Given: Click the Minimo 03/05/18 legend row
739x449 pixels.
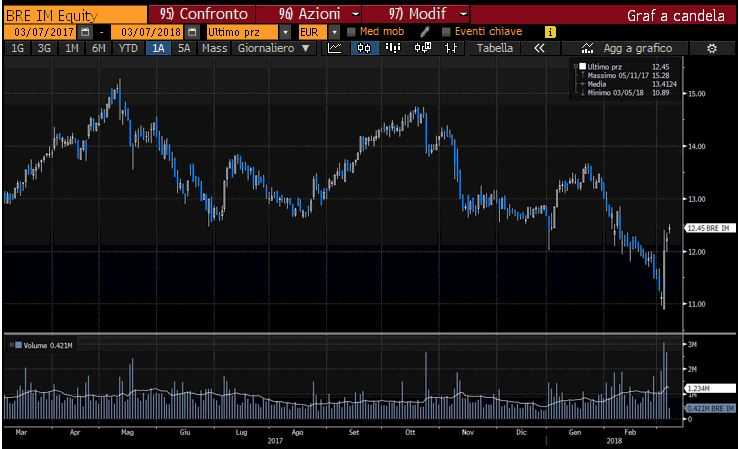Looking at the screenshot, I should point(627,93).
